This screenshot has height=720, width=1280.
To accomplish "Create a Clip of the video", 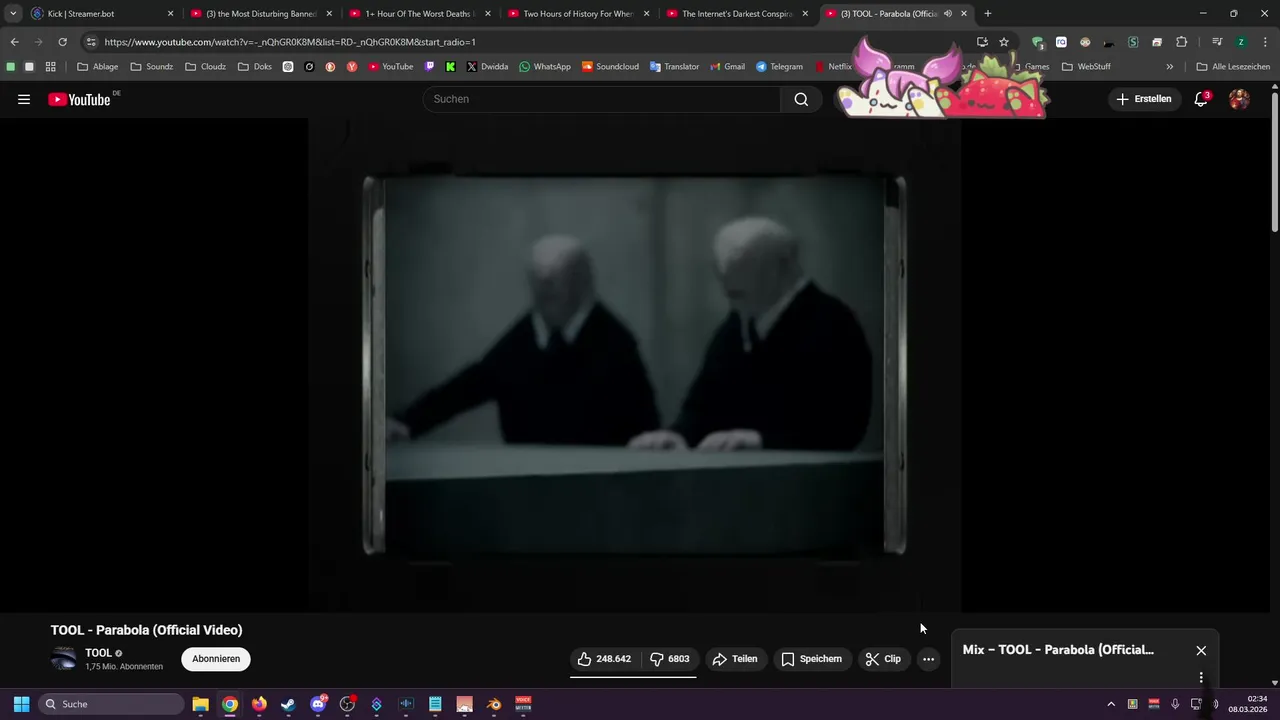I will point(883,659).
